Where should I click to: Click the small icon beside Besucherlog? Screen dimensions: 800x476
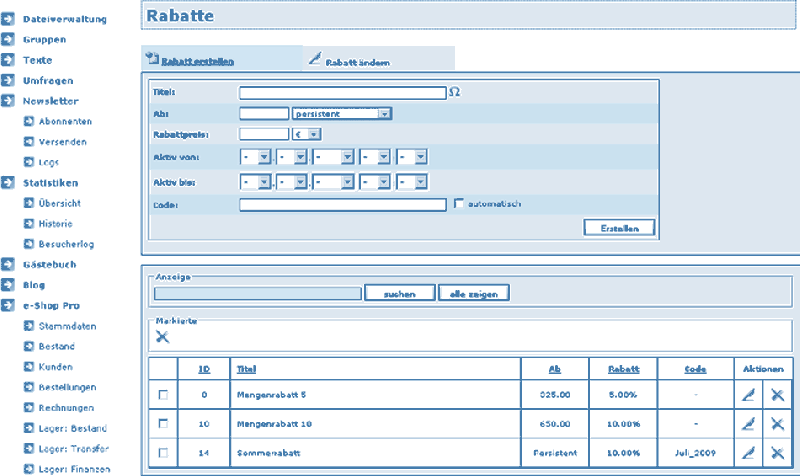pyautogui.click(x=29, y=244)
